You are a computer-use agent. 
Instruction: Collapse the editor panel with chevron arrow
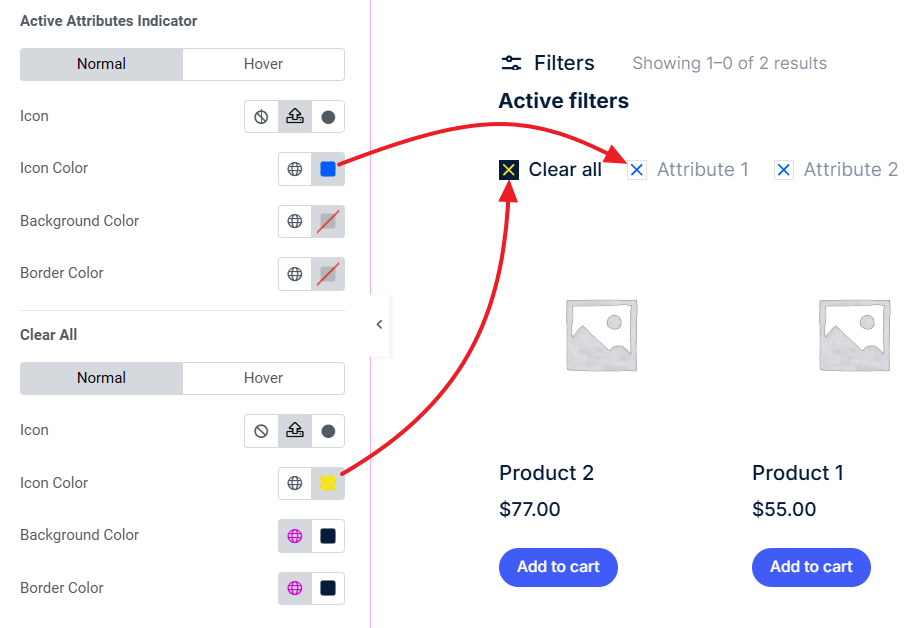[379, 324]
